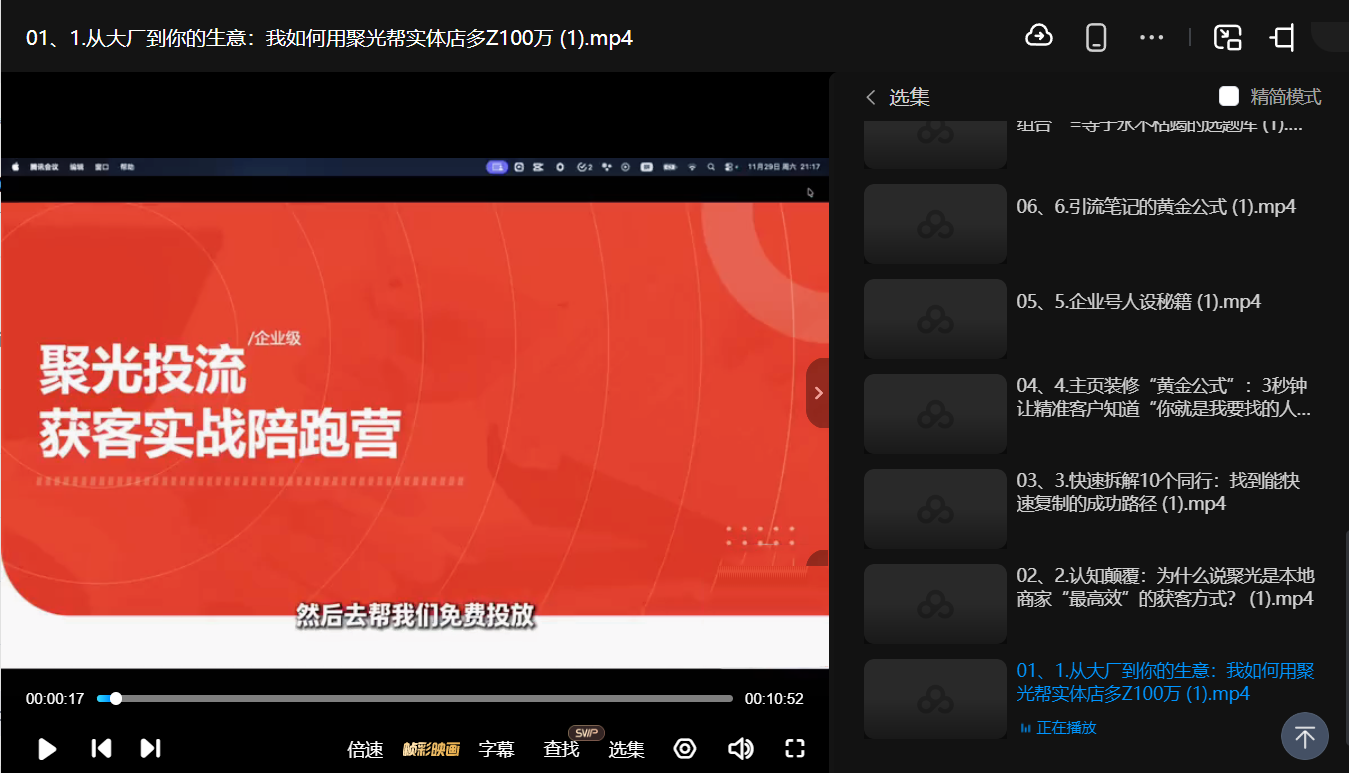This screenshot has height=773, width=1349.
Task: Click the cloud download icon
Action: (x=1039, y=37)
